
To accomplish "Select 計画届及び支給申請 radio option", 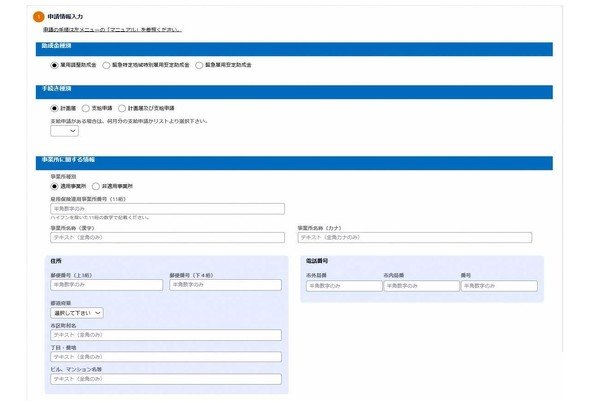I will point(122,108).
